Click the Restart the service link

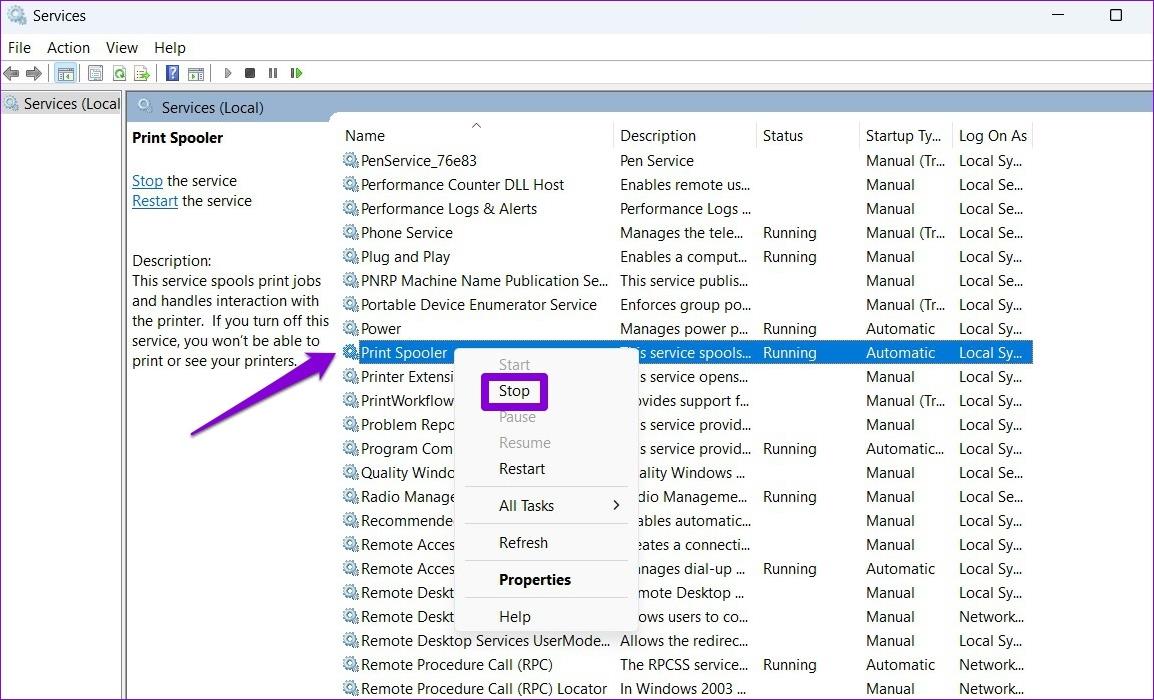155,200
